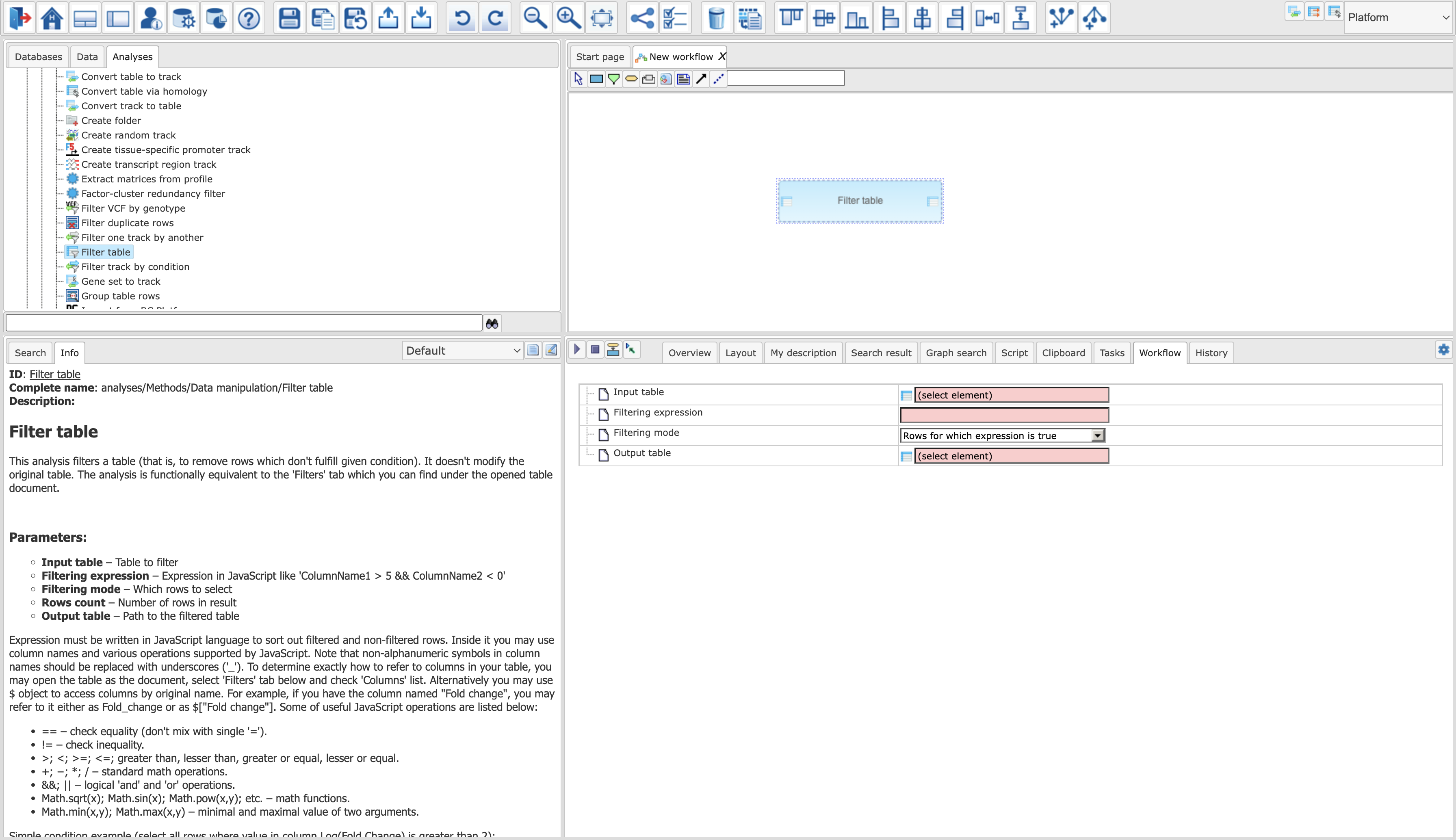
Task: Delete selection with trash bin icon
Action: [x=717, y=18]
